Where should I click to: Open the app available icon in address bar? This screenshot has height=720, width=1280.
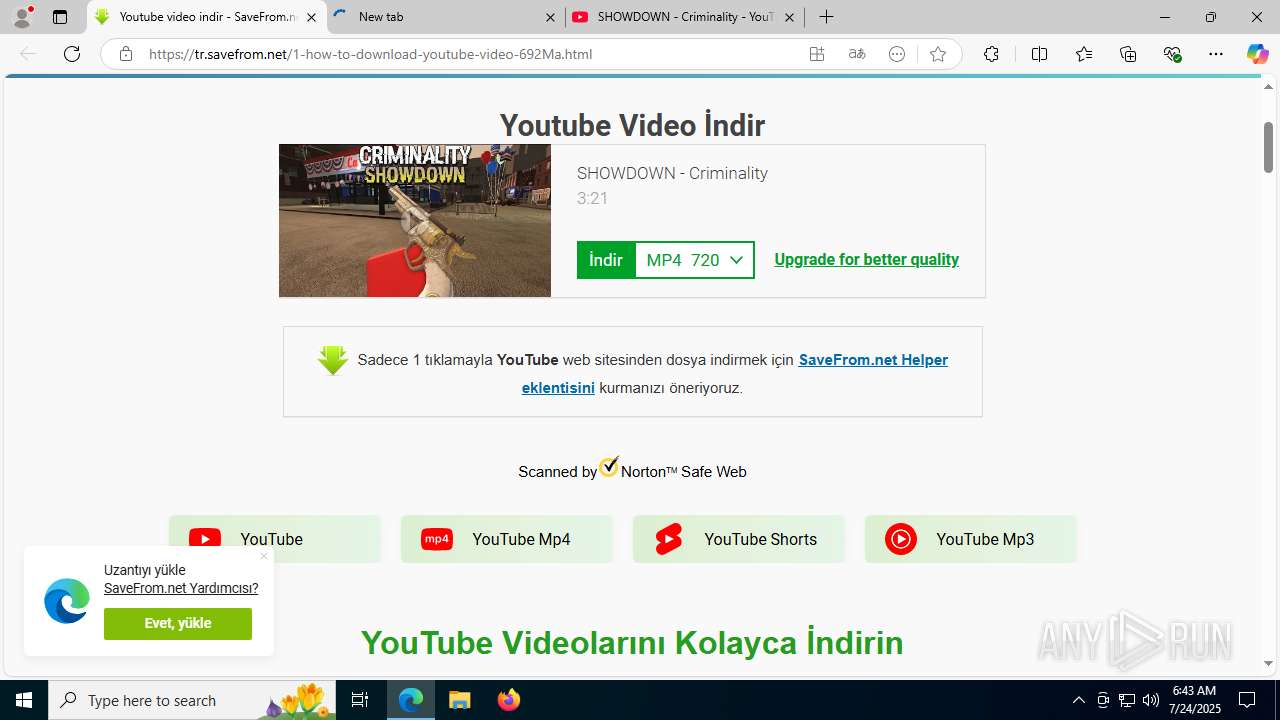pyautogui.click(x=817, y=54)
